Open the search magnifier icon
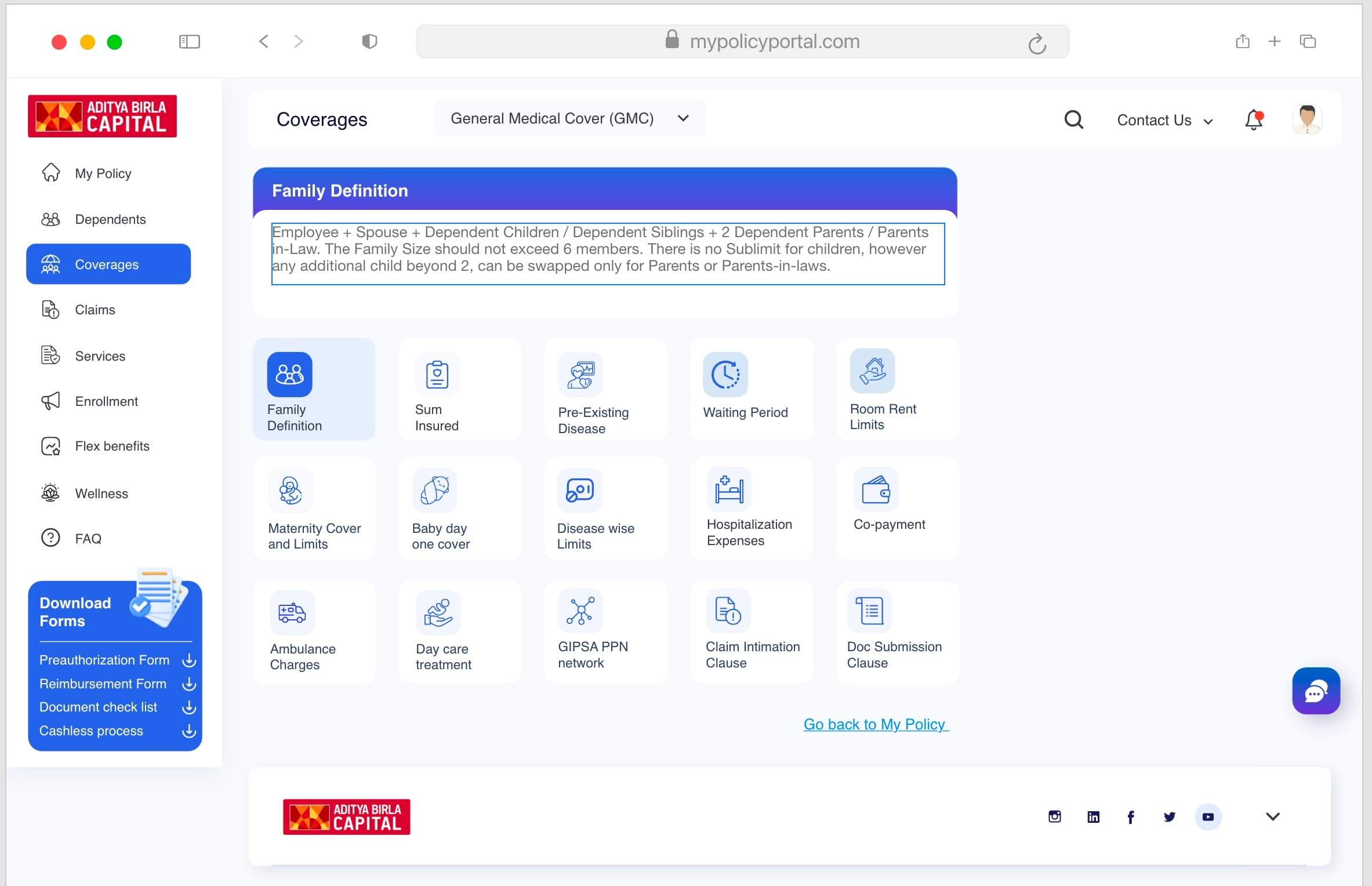 tap(1073, 120)
